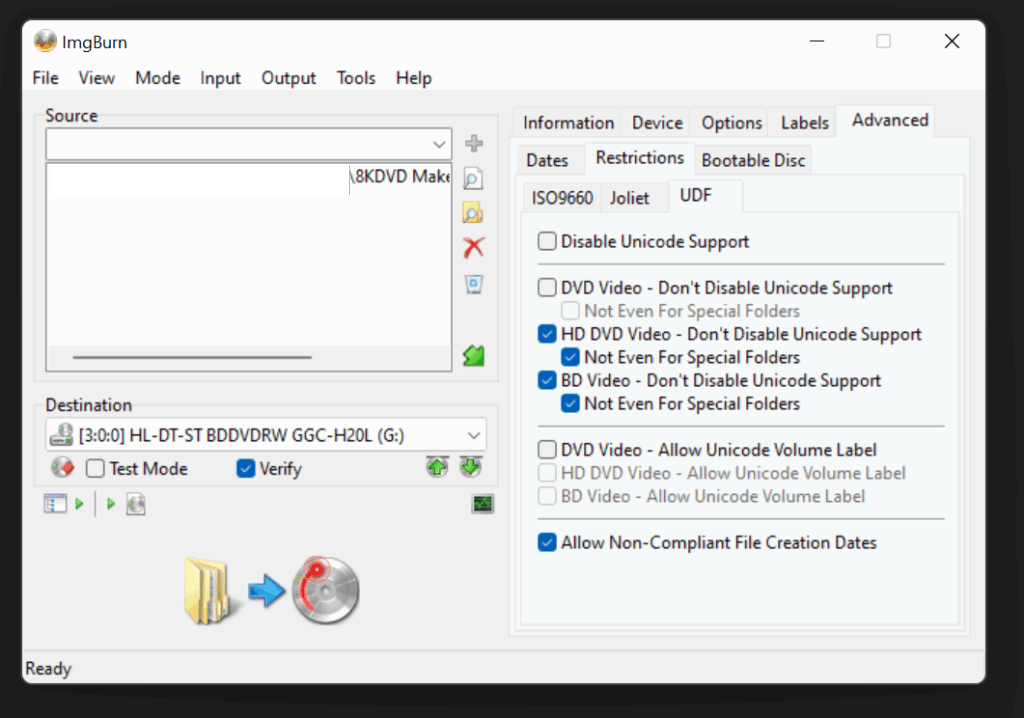Switch to the Joliet tab

point(629,198)
